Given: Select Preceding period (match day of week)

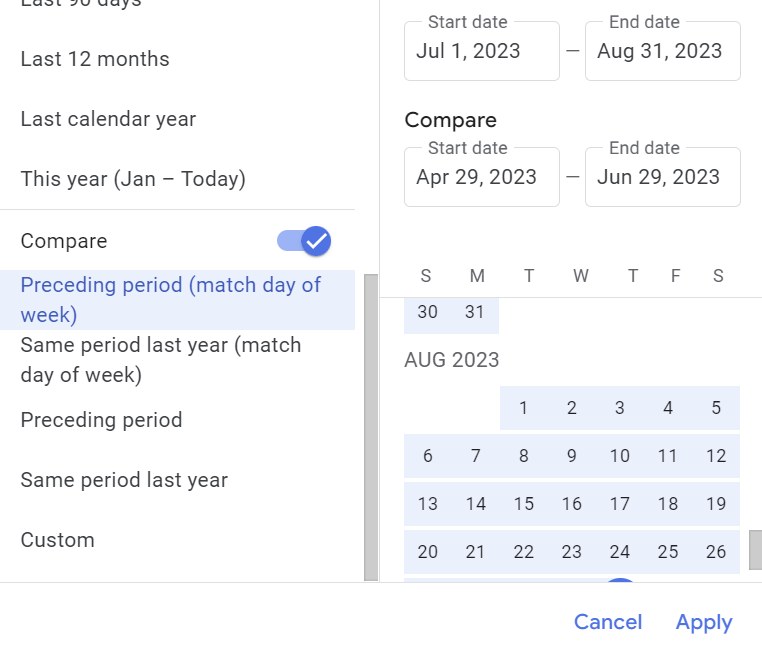Looking at the screenshot, I should pos(177,300).
